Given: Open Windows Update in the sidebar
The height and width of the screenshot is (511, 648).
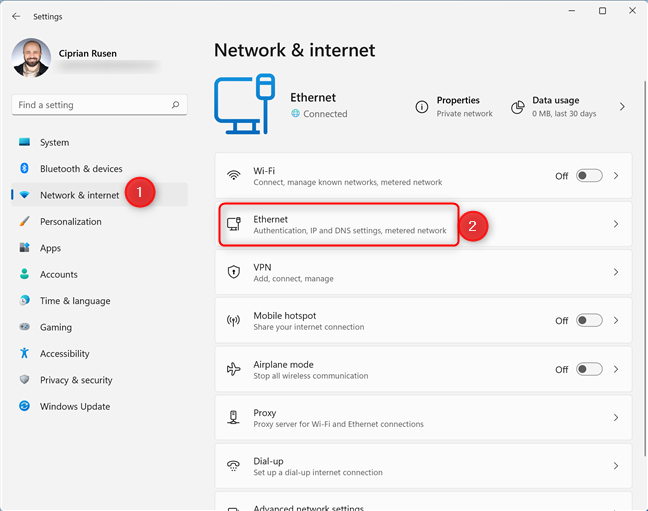Looking at the screenshot, I should coord(99,407).
